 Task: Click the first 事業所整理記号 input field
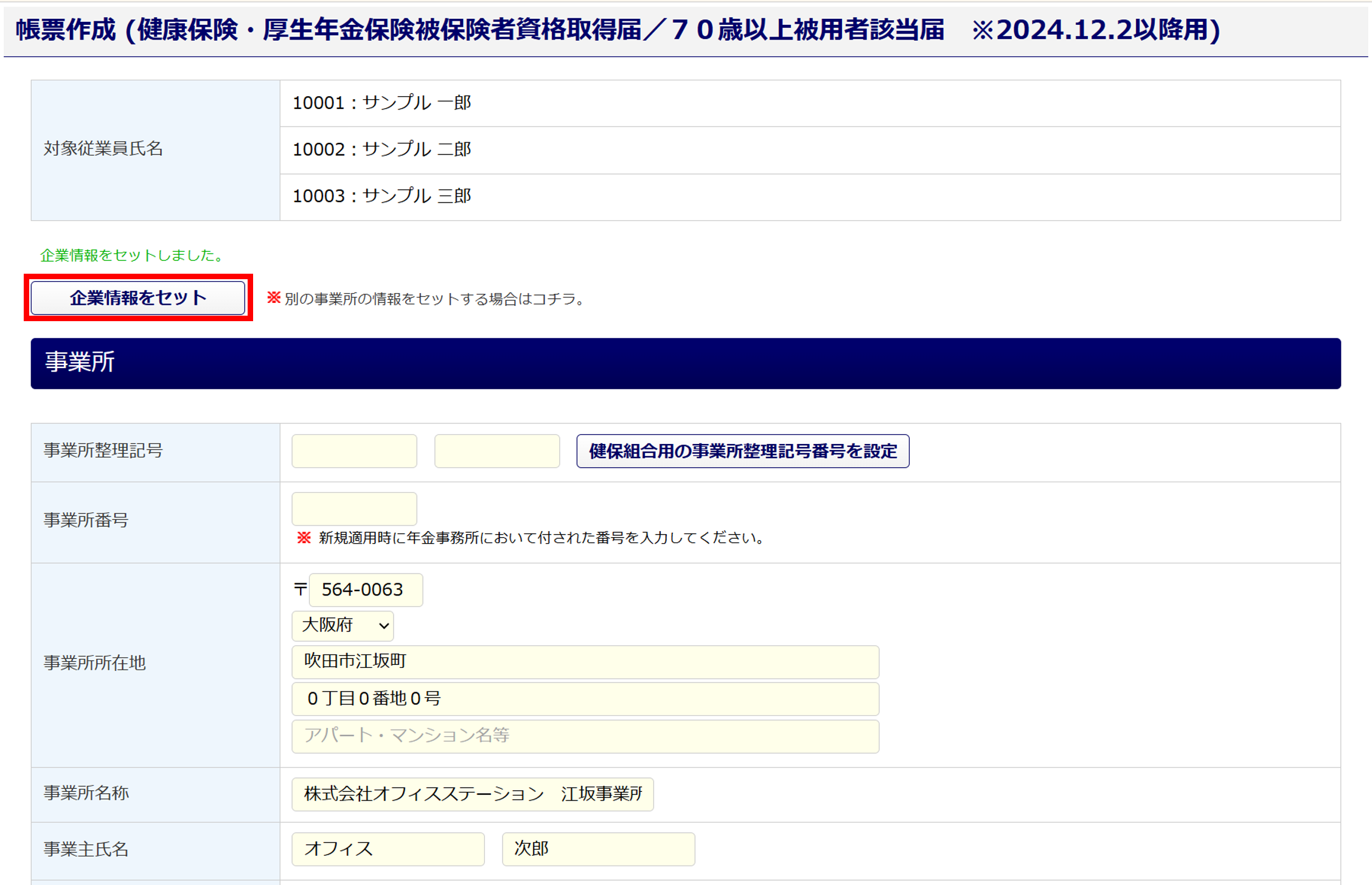click(354, 451)
